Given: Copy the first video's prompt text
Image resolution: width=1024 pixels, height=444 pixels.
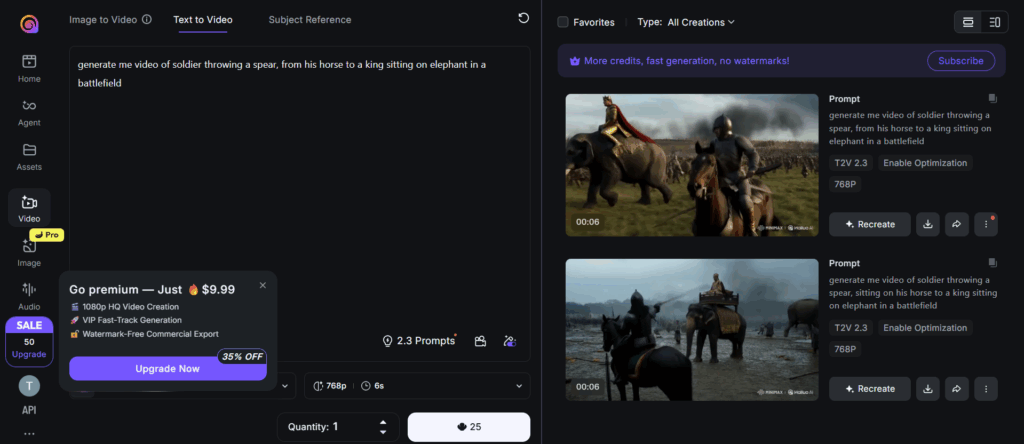Looking at the screenshot, I should click(x=992, y=98).
